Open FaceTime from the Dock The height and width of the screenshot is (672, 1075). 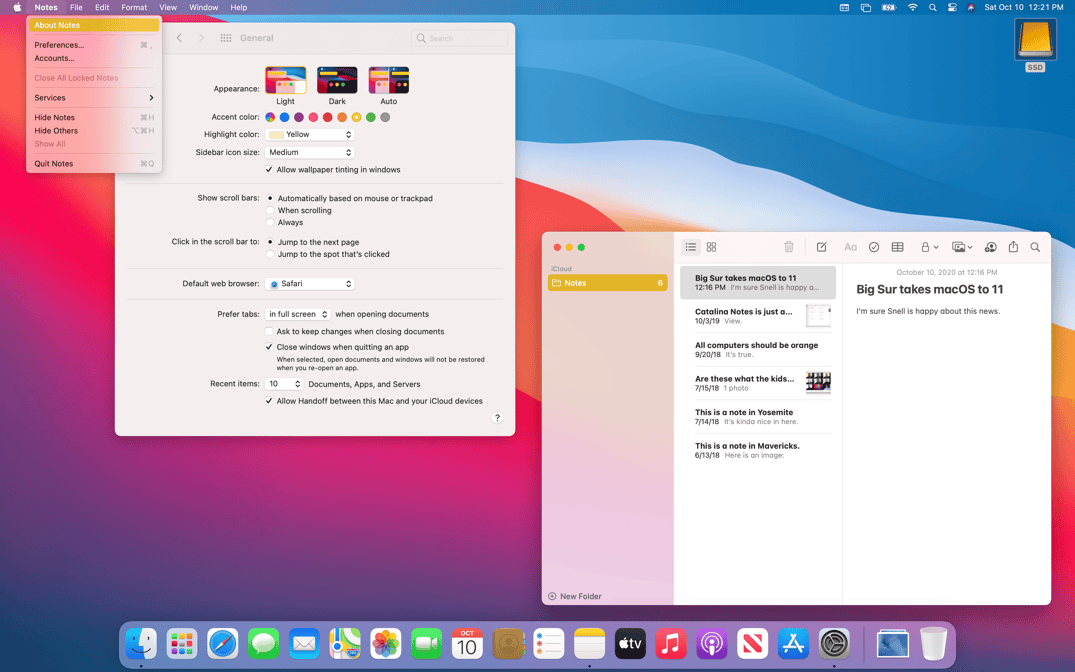click(426, 644)
